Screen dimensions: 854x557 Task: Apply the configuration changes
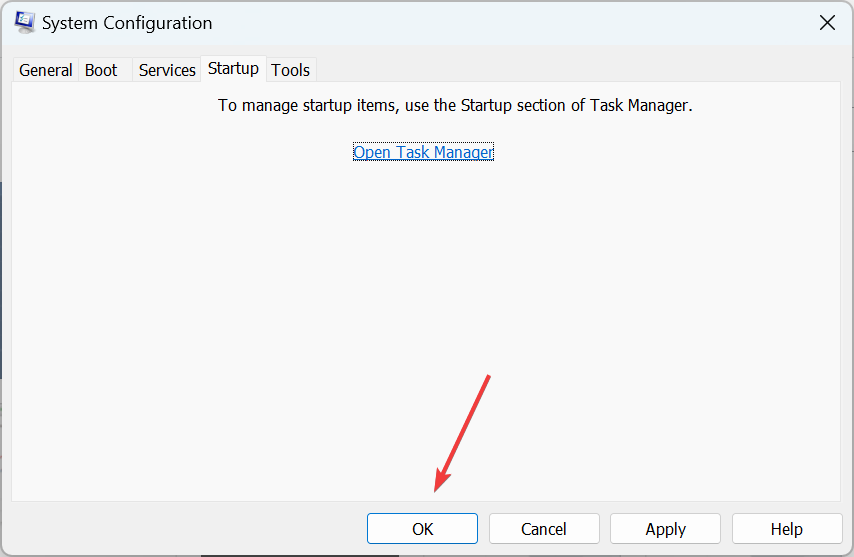(x=665, y=529)
